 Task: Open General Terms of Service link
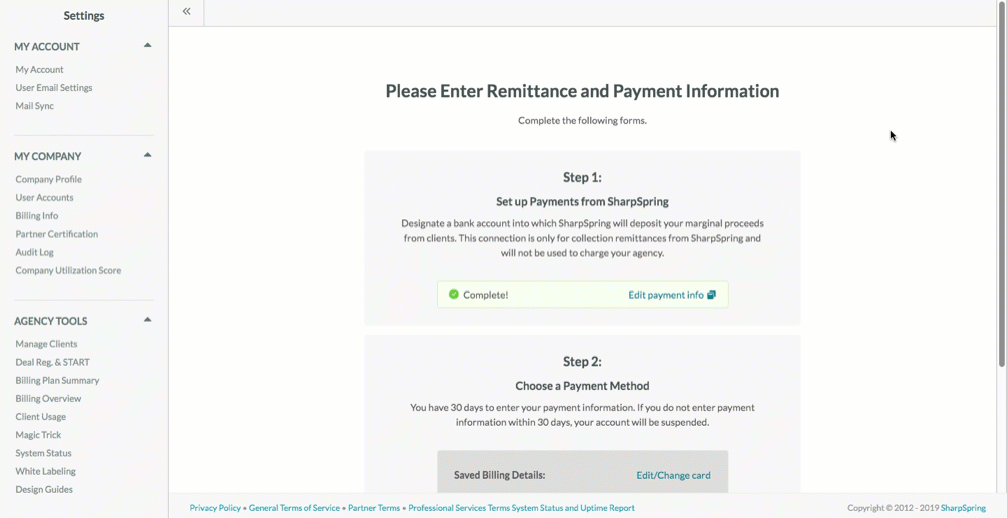(294, 508)
